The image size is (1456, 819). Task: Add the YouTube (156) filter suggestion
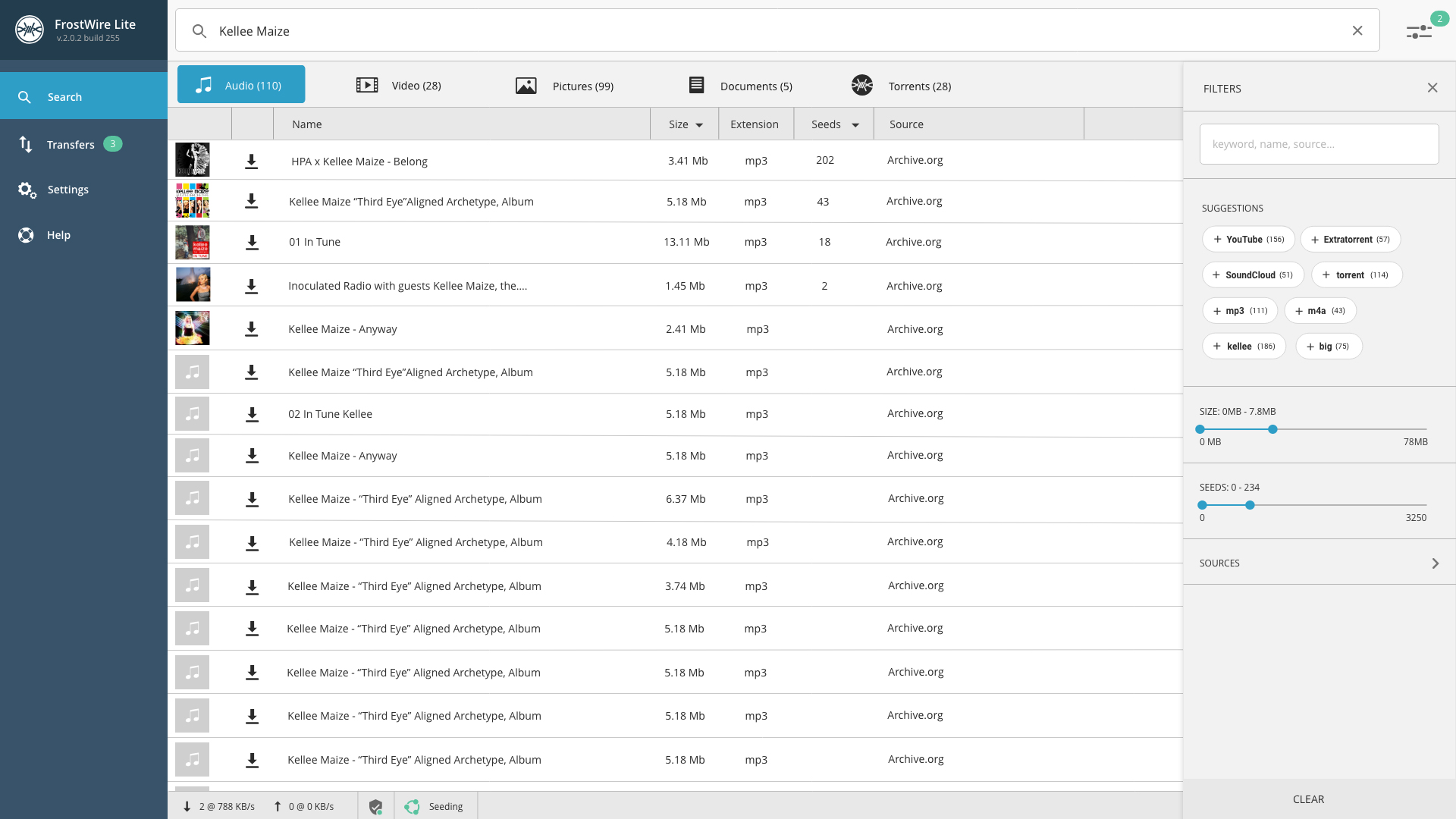[x=1248, y=239]
